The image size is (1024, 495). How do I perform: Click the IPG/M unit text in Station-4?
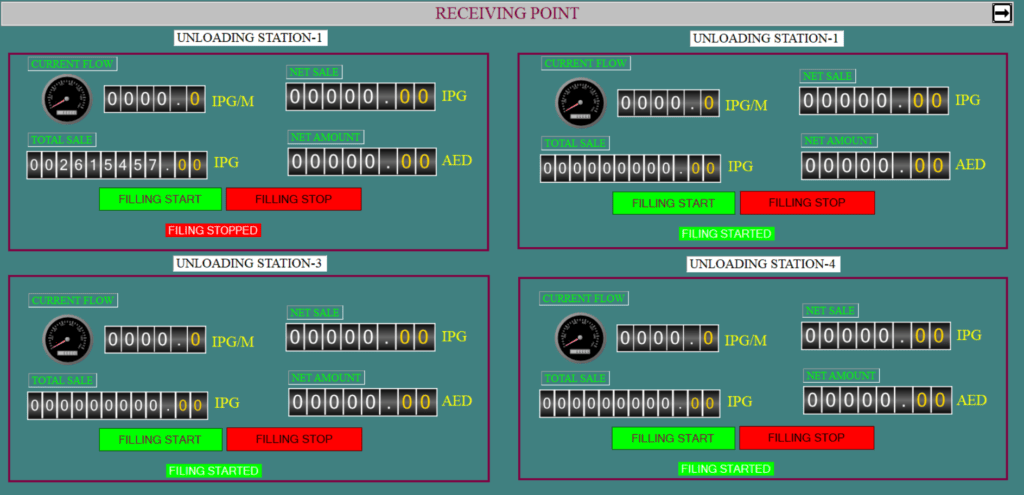pos(746,340)
